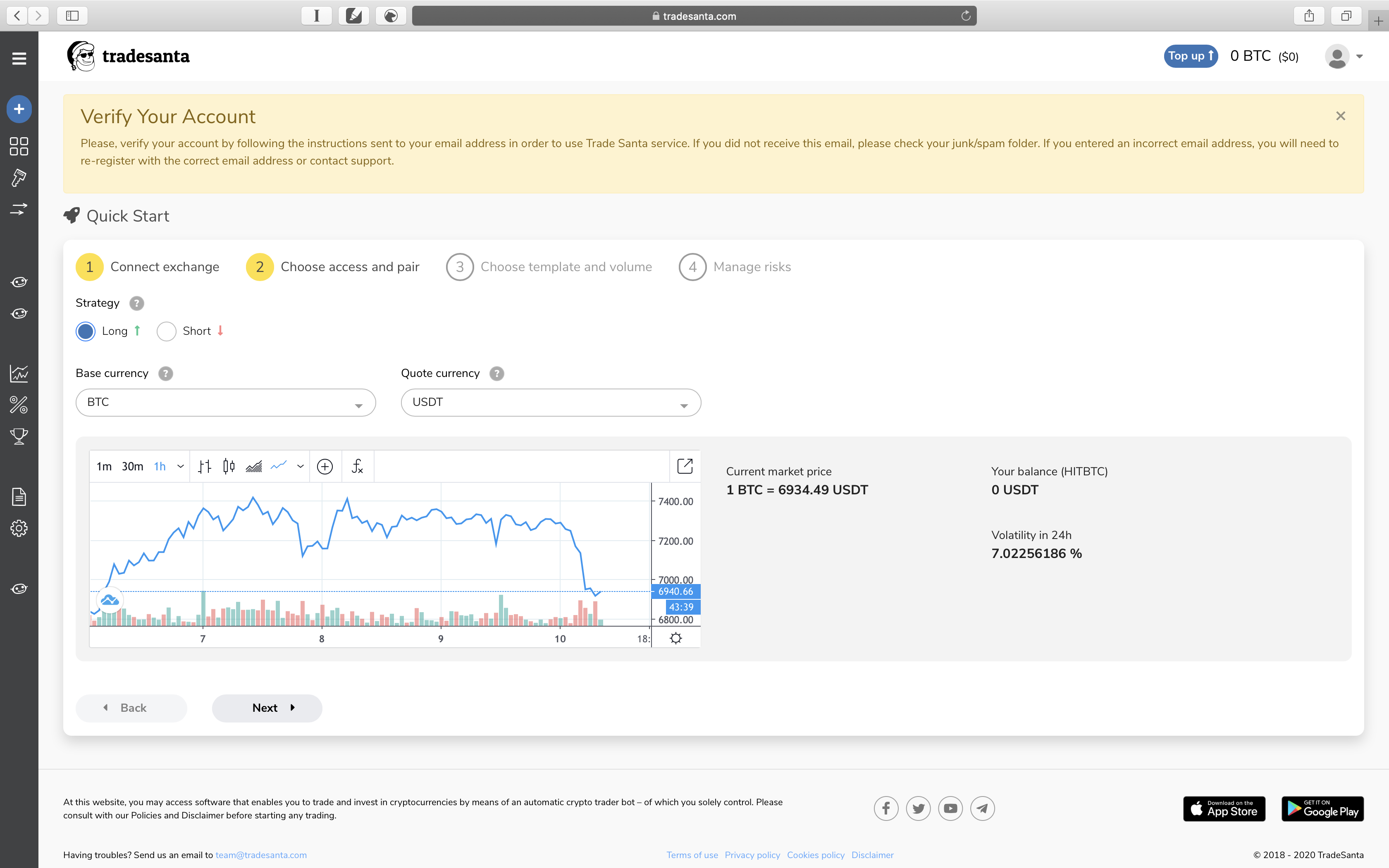Image resolution: width=1389 pixels, height=868 pixels.
Task: Go to step 1 Connect exchange
Action: 148,267
